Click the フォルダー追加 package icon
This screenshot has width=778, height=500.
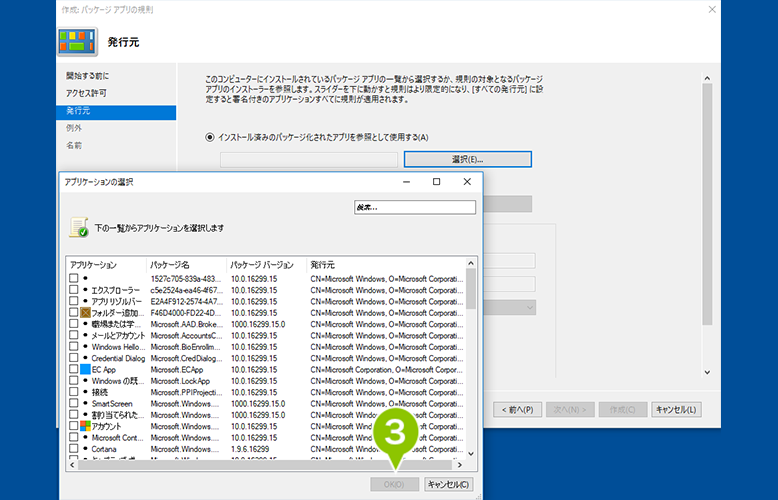coord(85,312)
